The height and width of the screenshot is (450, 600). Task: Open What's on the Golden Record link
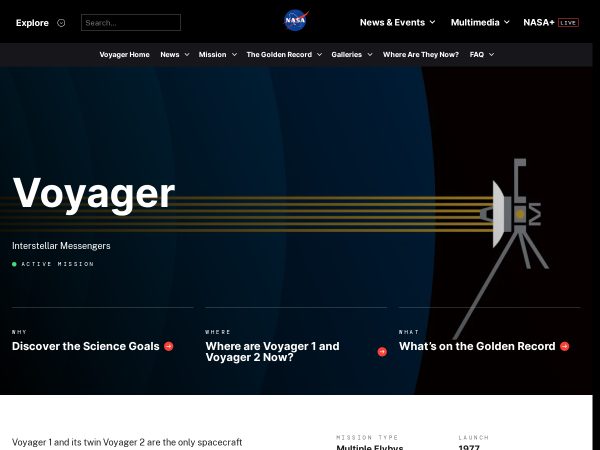(x=477, y=346)
